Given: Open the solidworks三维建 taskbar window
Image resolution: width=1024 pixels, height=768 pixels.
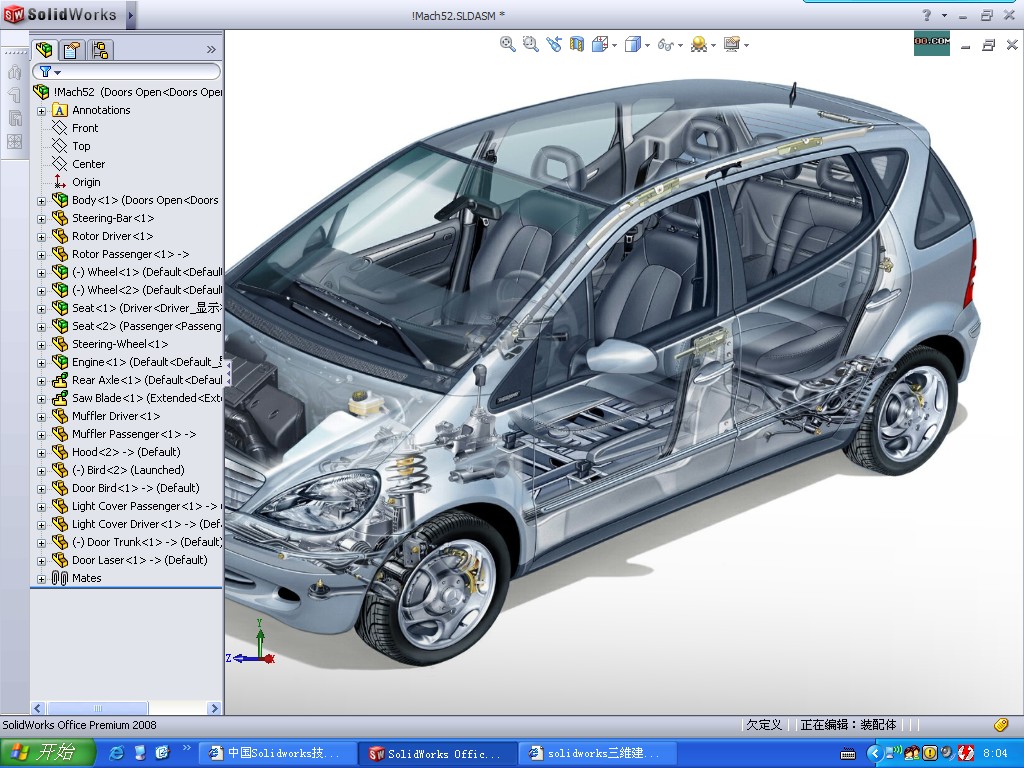Looking at the screenshot, I should 596,754.
